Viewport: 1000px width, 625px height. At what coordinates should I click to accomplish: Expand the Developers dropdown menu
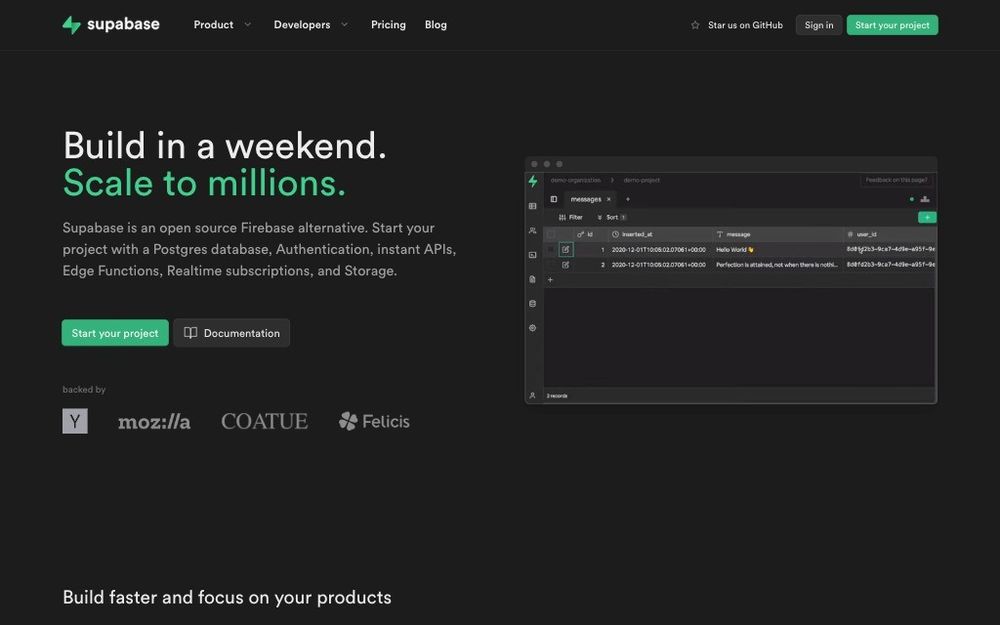pyautogui.click(x=311, y=25)
